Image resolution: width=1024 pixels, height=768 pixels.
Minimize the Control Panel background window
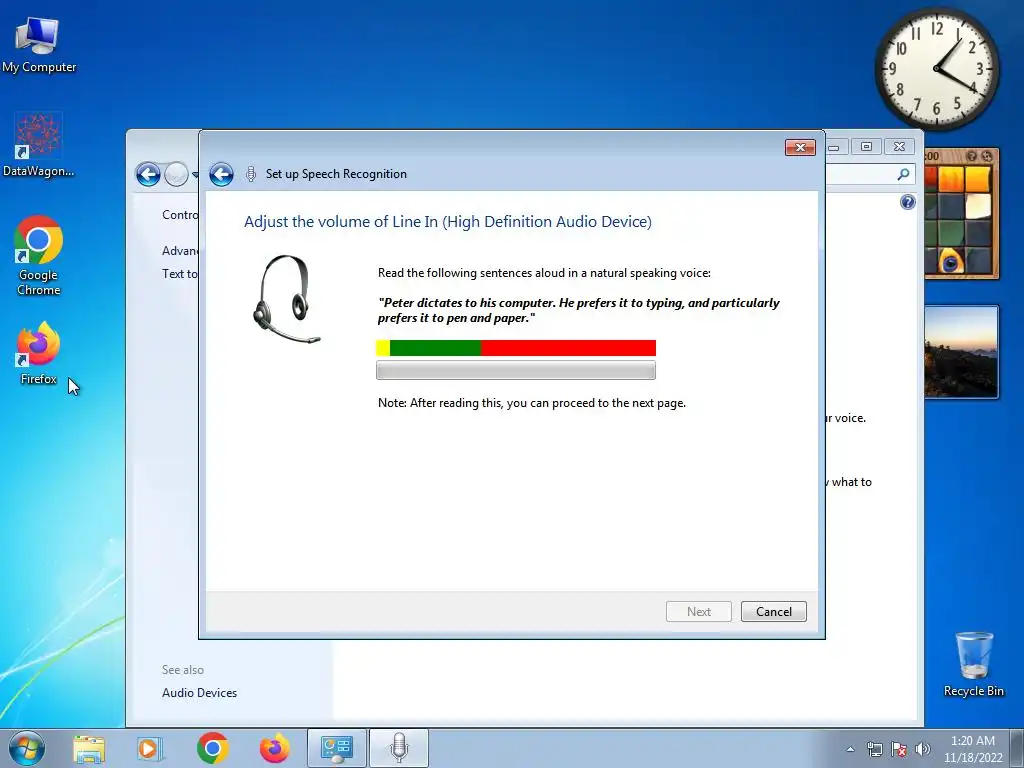pos(835,147)
